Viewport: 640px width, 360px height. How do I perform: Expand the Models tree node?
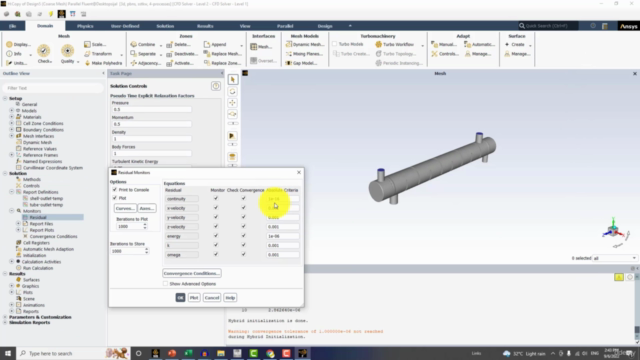(x=11, y=111)
